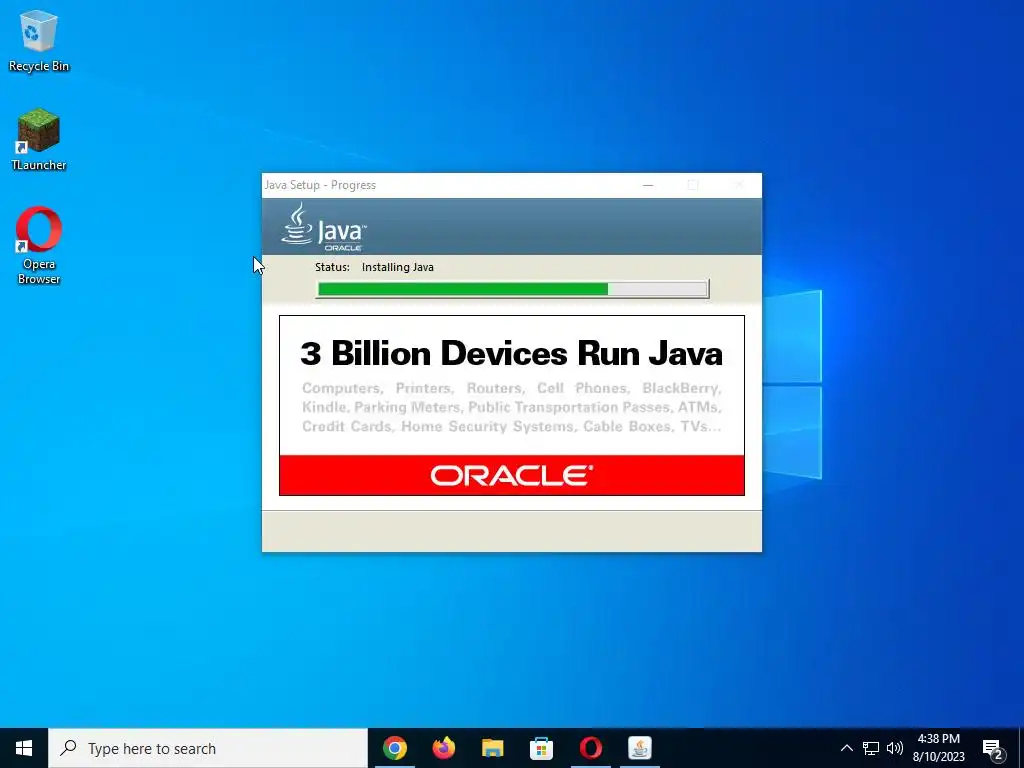Show the clock and calendar flyout
Viewport: 1024px width, 768px height.
click(x=938, y=748)
